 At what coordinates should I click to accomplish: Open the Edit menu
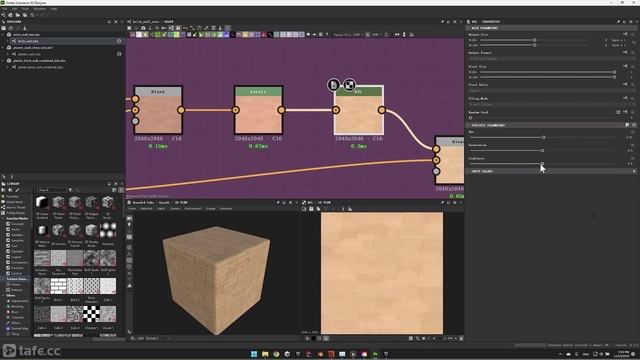14,9
